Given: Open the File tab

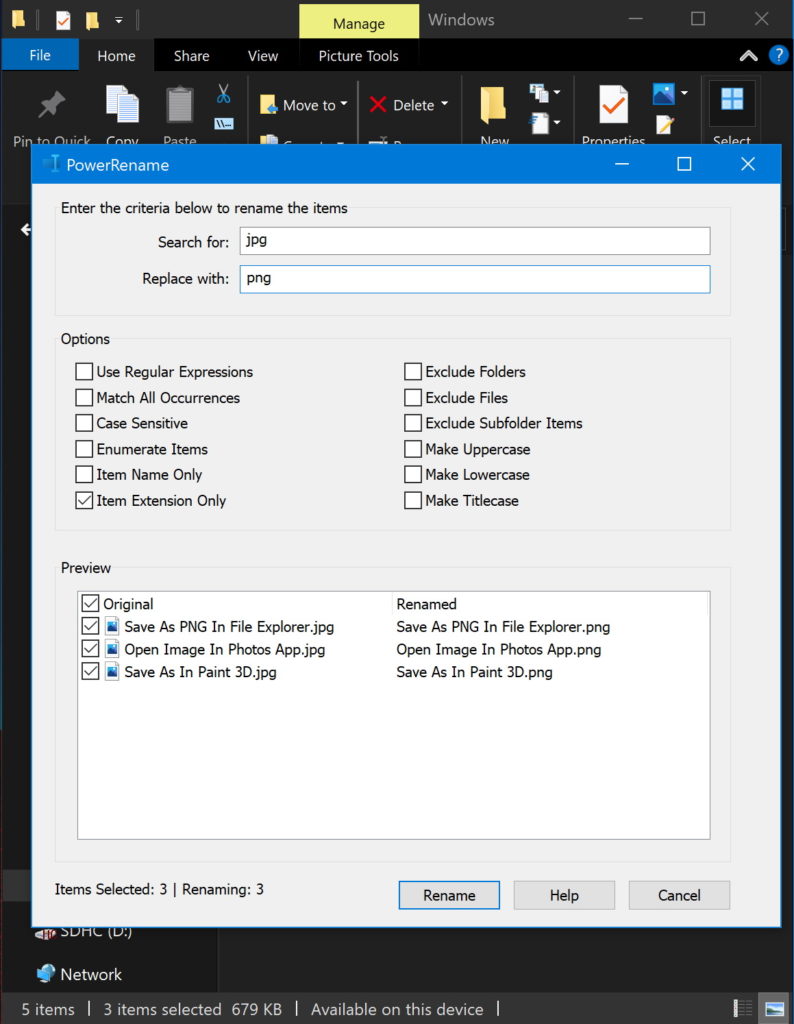Looking at the screenshot, I should 40,56.
